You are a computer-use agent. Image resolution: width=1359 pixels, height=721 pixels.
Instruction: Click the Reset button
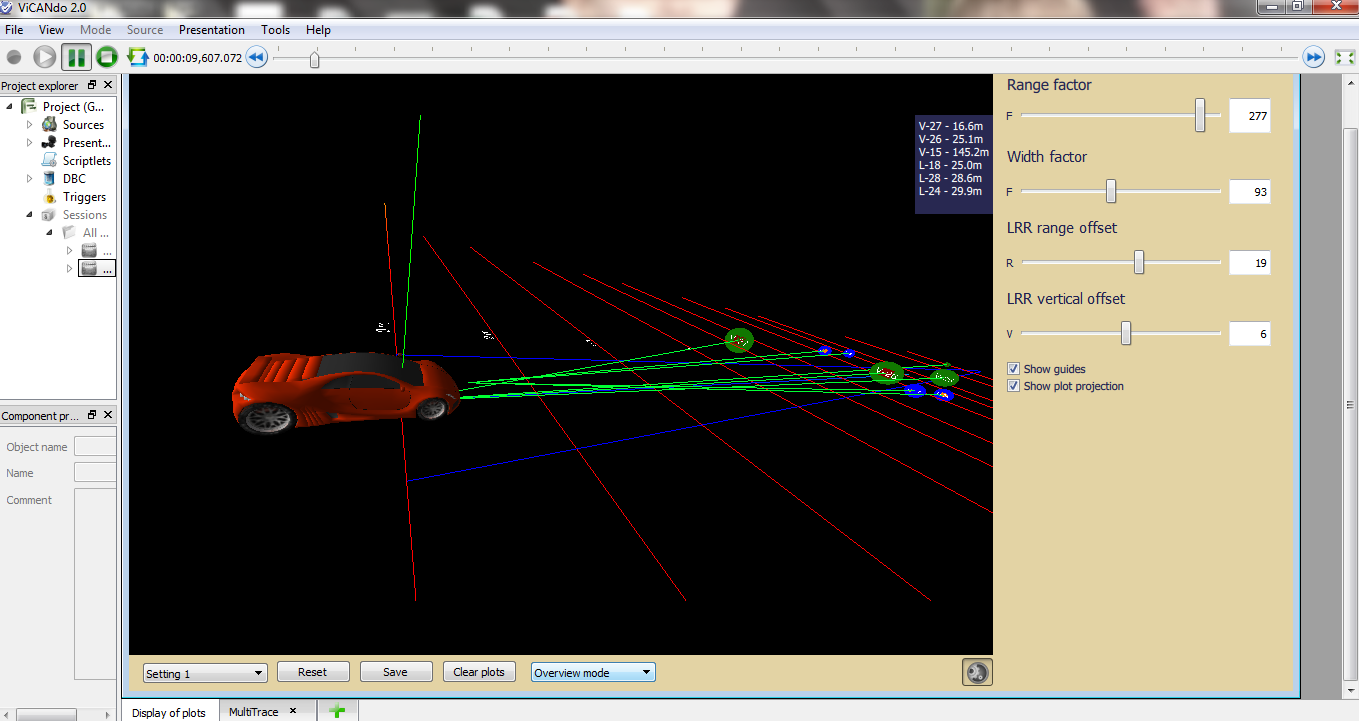(x=313, y=672)
